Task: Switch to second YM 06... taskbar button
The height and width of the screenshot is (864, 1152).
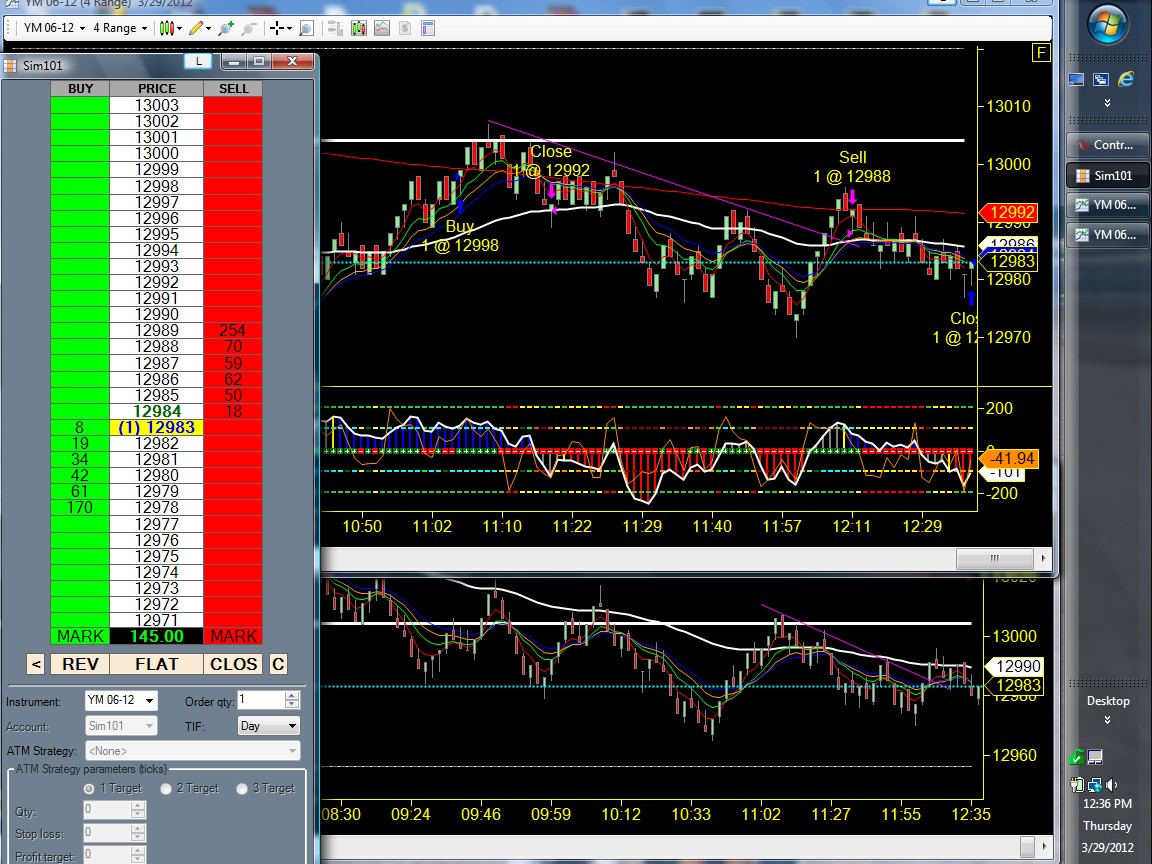Action: [1107, 235]
